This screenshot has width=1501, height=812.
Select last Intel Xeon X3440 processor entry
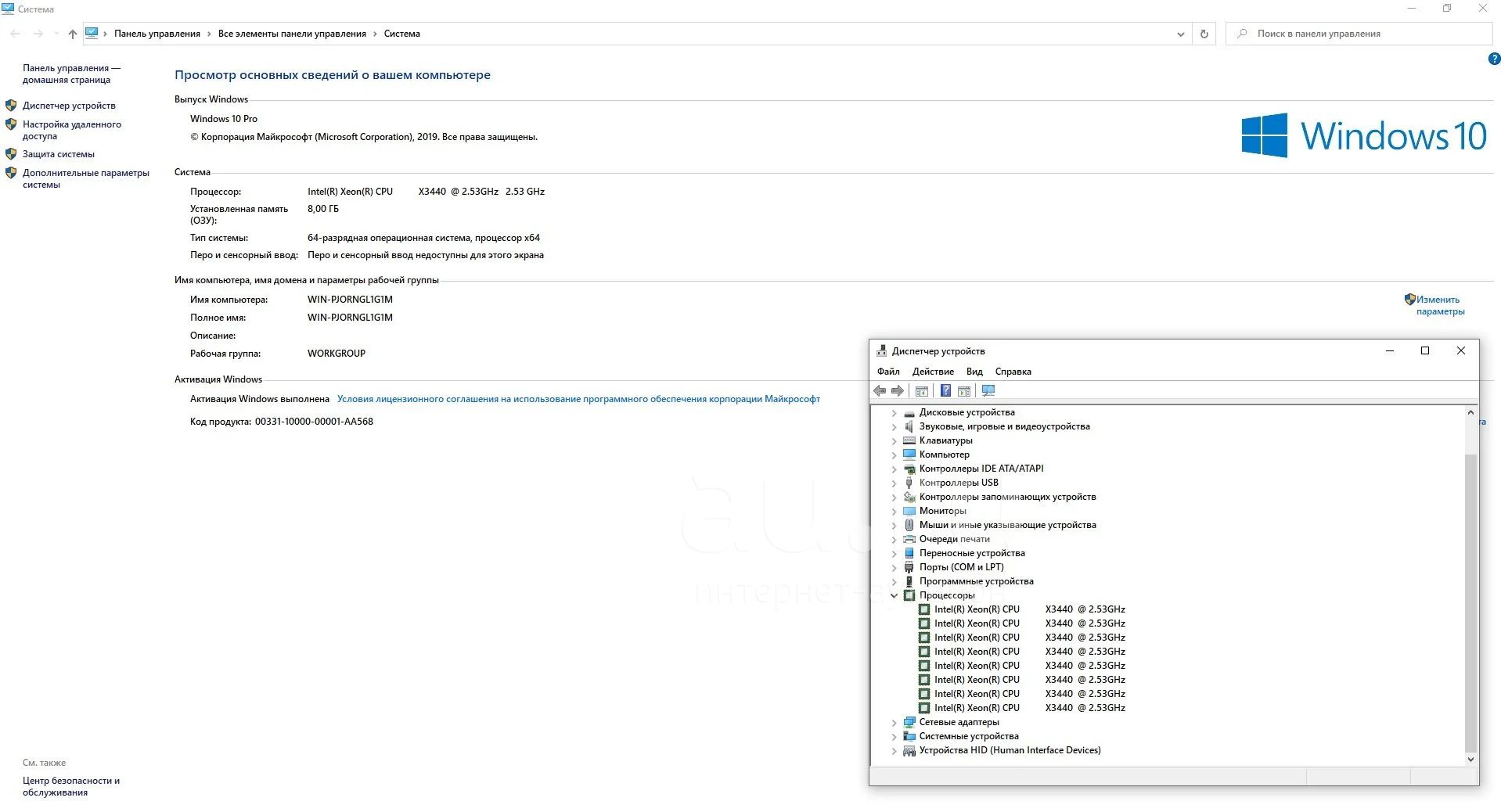(x=1029, y=708)
